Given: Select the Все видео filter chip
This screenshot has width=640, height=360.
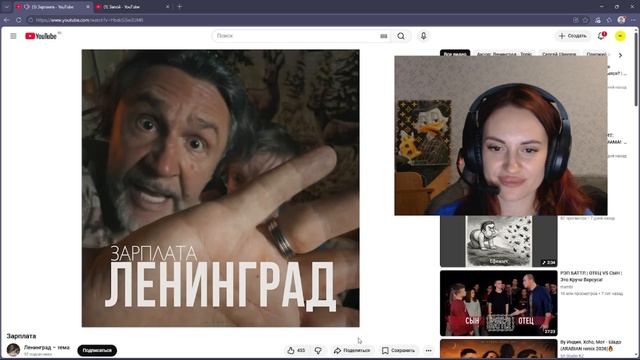Looking at the screenshot, I should tap(455, 53).
